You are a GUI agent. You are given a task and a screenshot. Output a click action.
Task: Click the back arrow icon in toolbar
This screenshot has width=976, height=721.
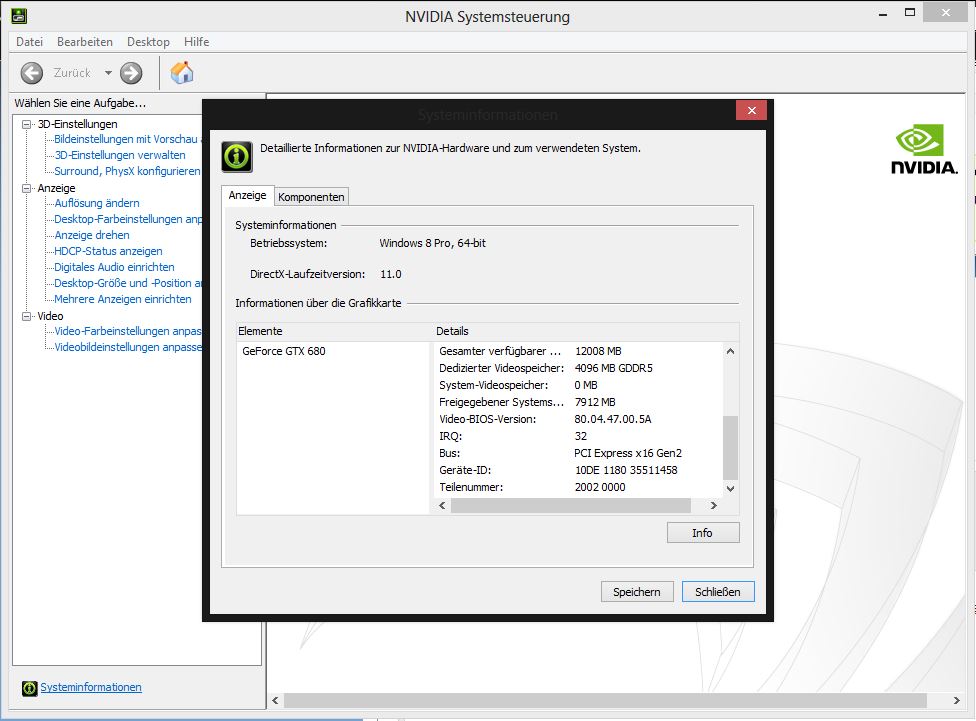click(32, 73)
